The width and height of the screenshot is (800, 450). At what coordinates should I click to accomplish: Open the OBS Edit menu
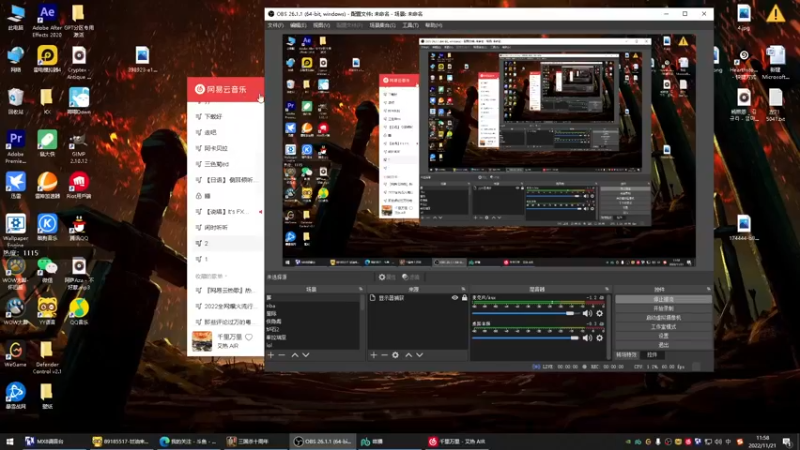298,25
